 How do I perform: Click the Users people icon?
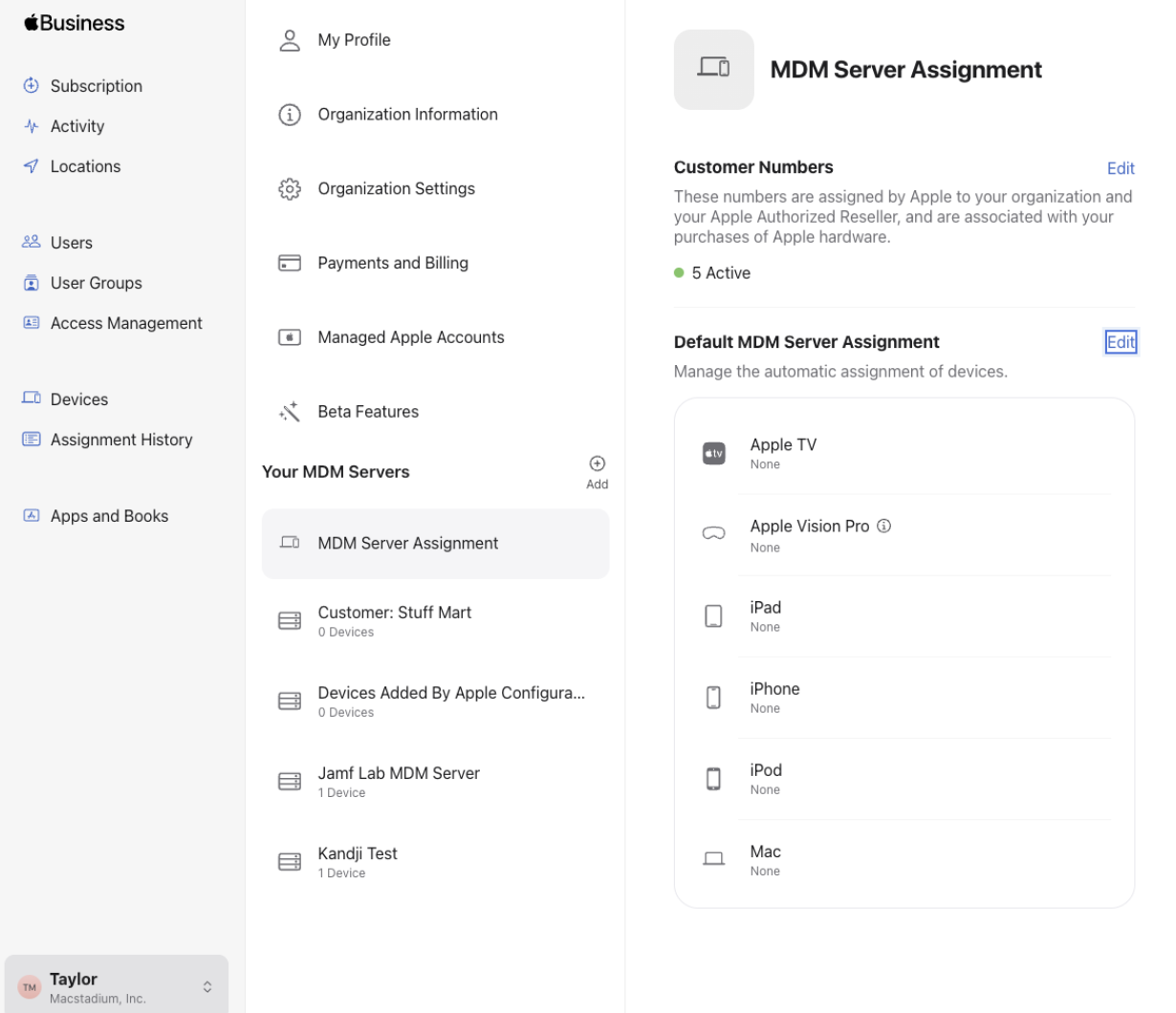pyautogui.click(x=32, y=242)
